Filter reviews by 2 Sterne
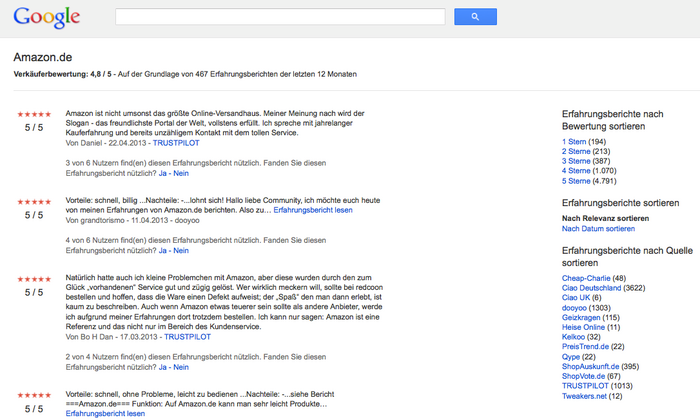 [x=579, y=151]
